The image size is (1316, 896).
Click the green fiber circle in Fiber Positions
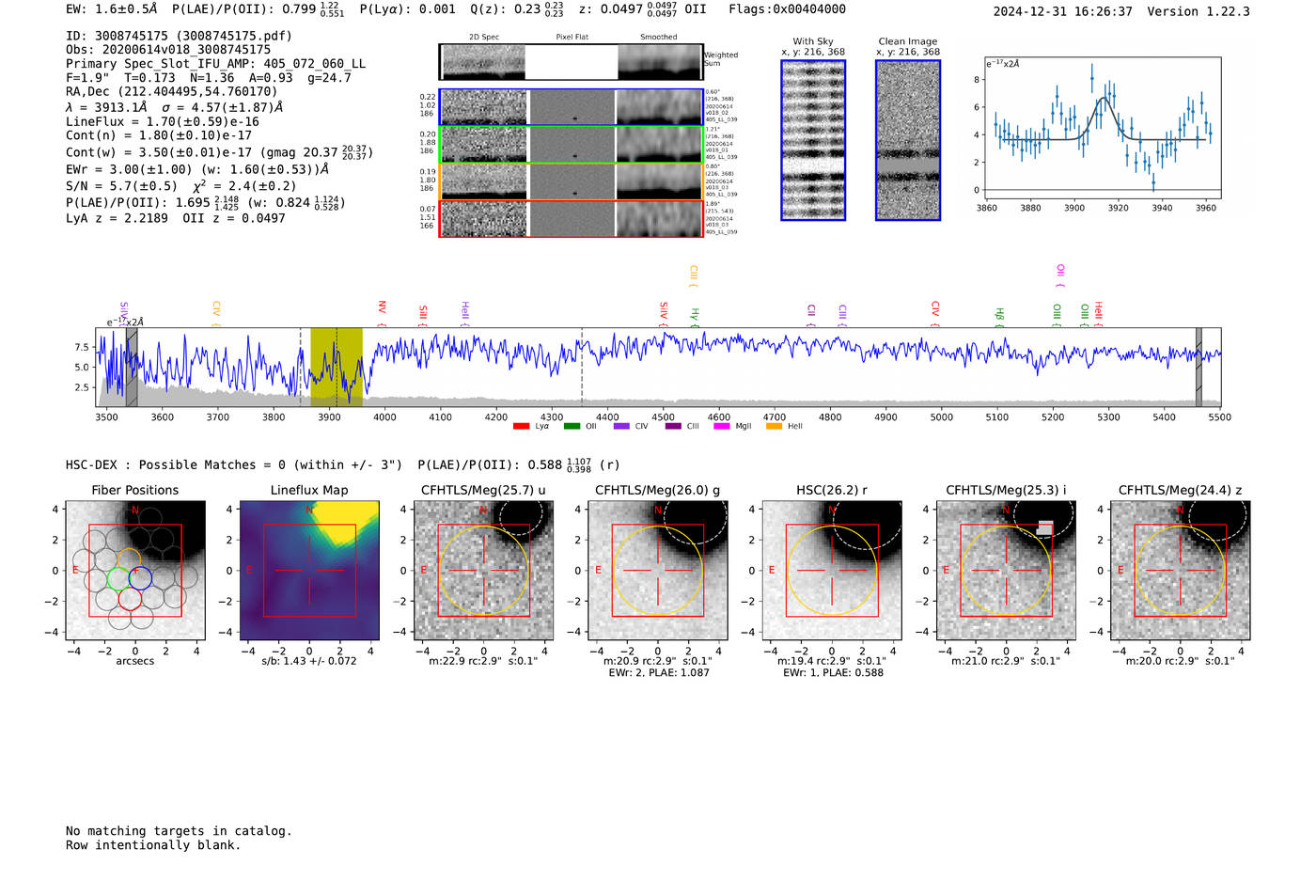point(117,578)
